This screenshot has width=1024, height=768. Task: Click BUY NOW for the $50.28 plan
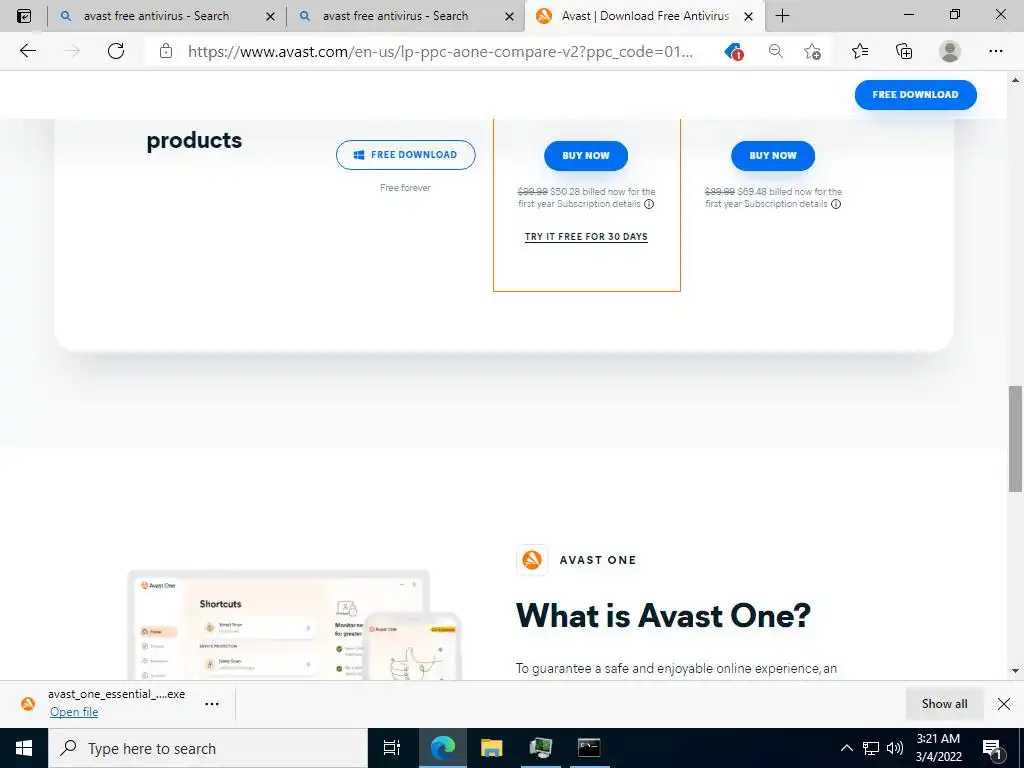[586, 155]
